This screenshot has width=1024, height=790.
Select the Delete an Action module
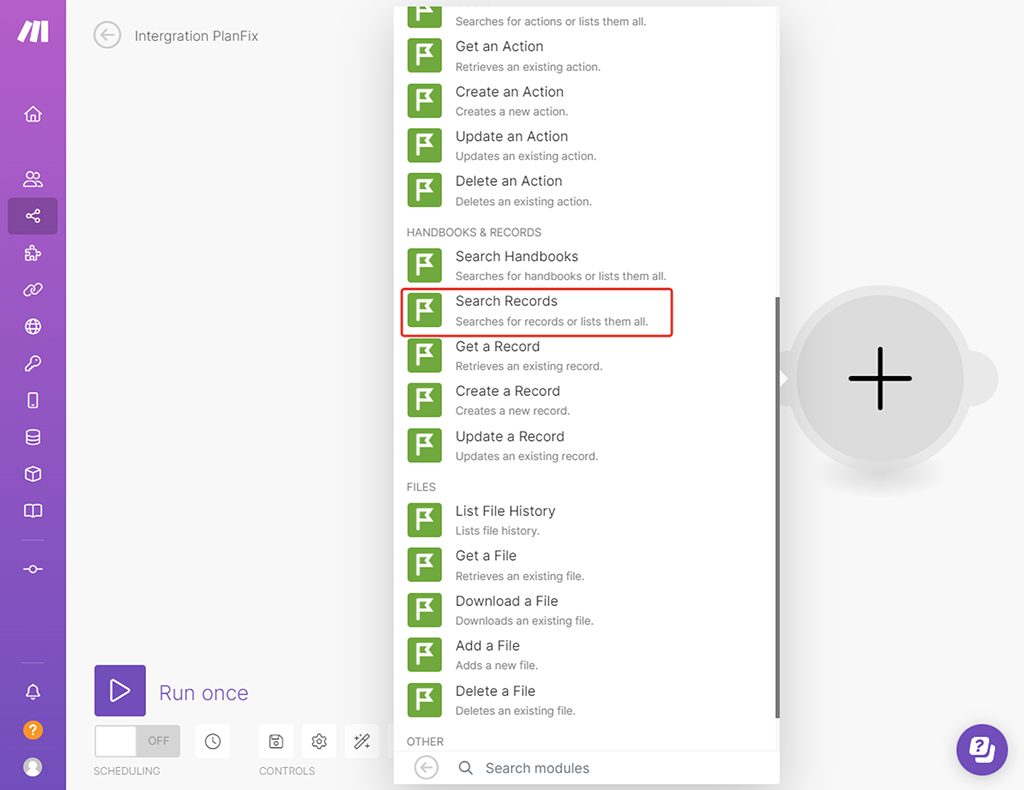point(586,191)
